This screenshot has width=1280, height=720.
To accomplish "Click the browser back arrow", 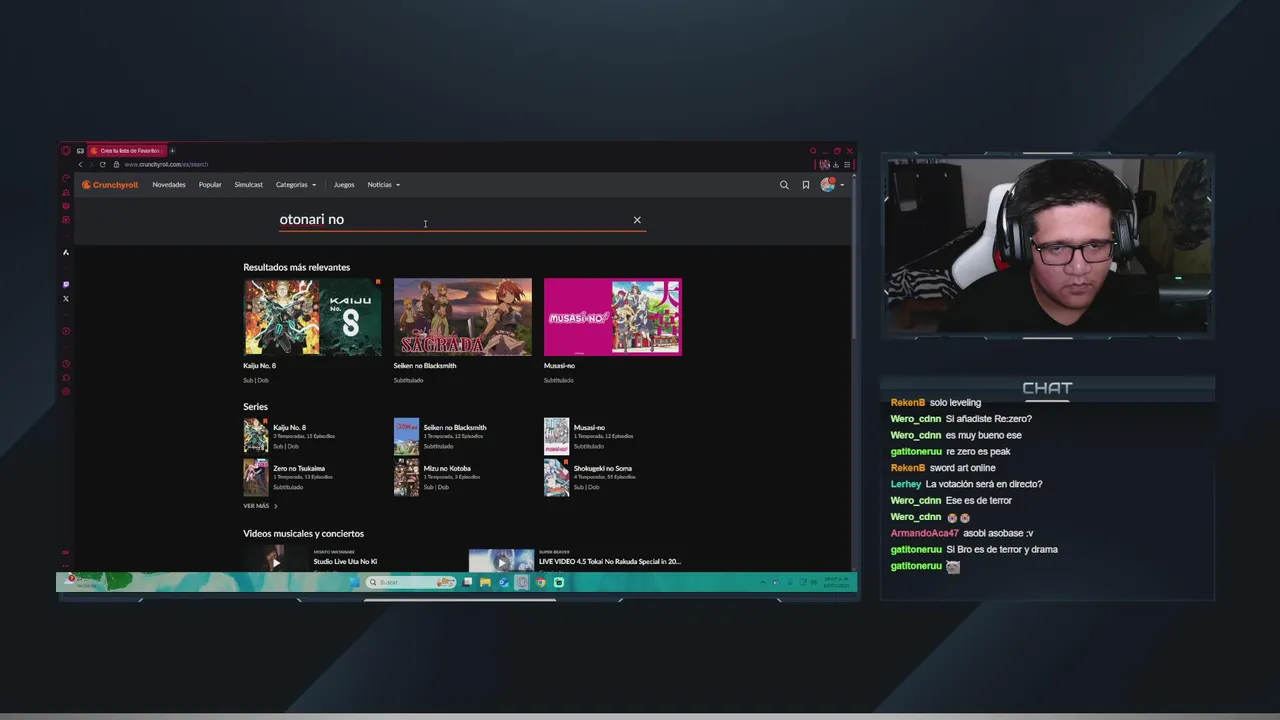I will pyautogui.click(x=81, y=164).
